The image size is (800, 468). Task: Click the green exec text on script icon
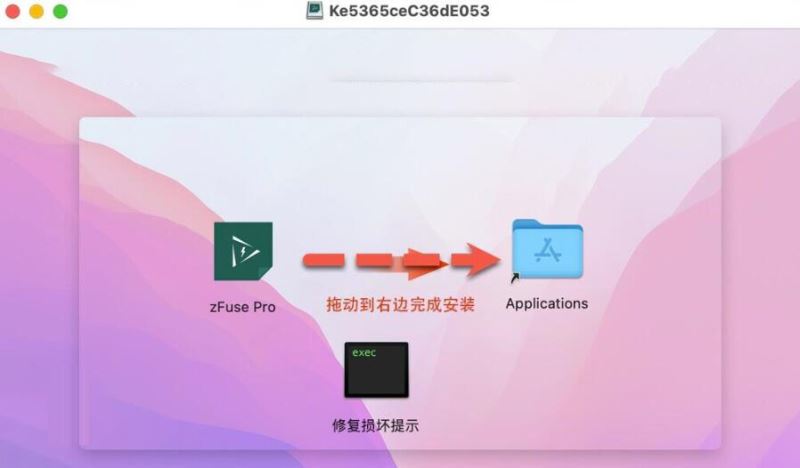pos(364,353)
